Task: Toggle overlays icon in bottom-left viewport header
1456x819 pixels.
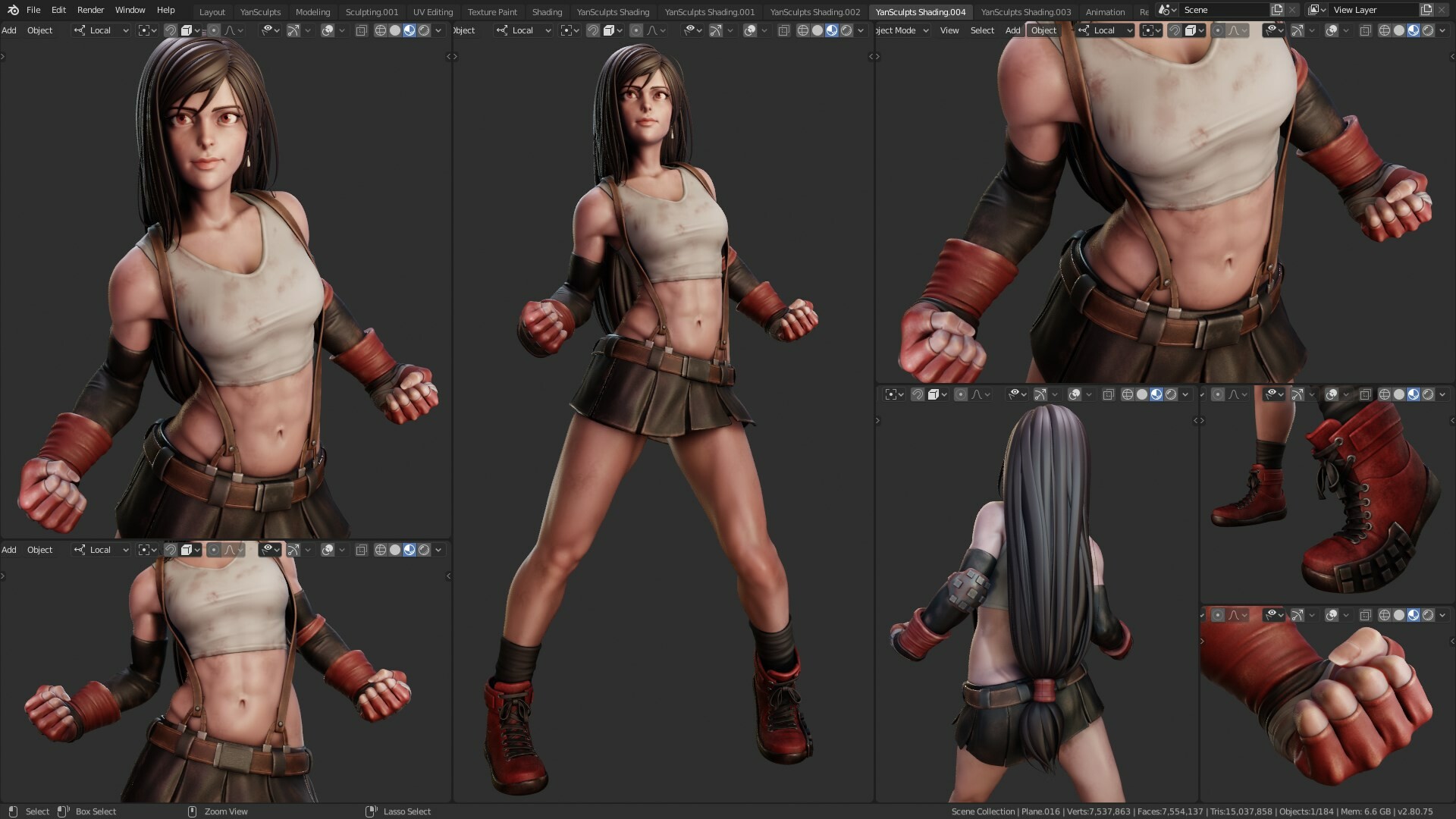Action: point(328,550)
